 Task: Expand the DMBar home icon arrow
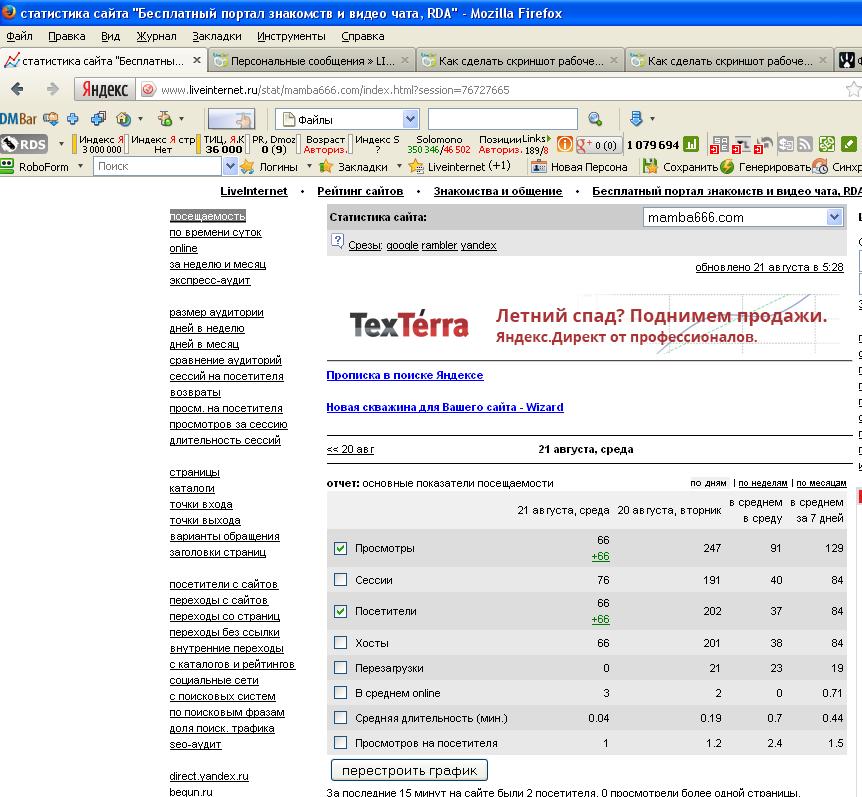tap(140, 119)
